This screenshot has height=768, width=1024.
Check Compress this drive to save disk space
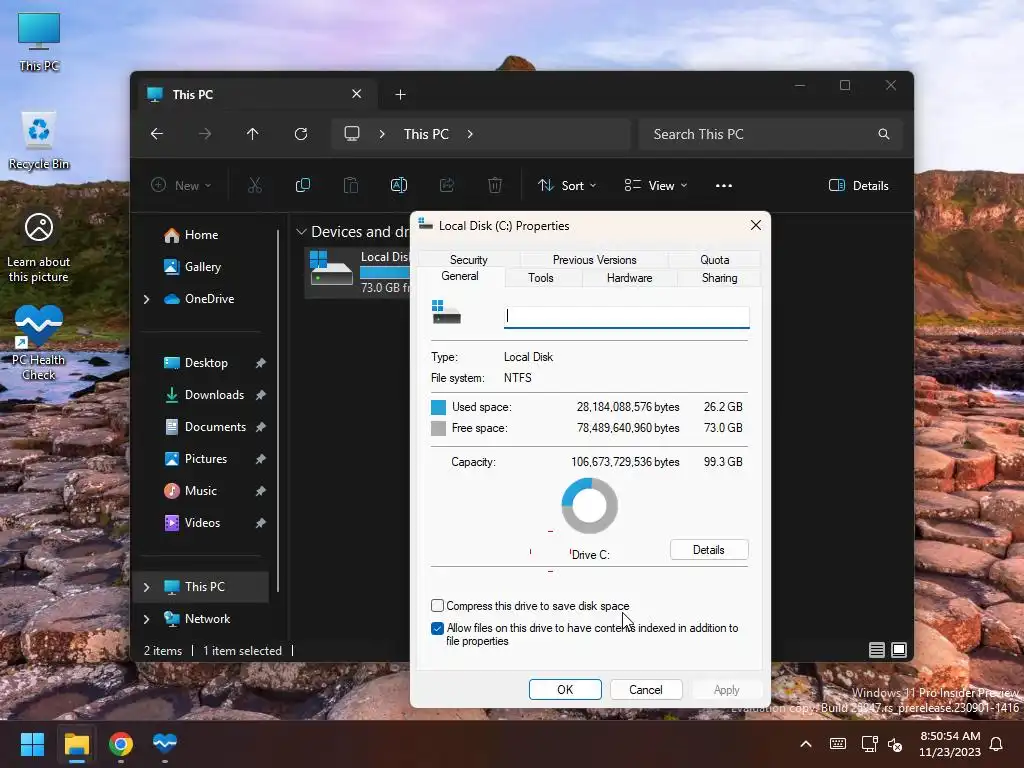(x=438, y=605)
